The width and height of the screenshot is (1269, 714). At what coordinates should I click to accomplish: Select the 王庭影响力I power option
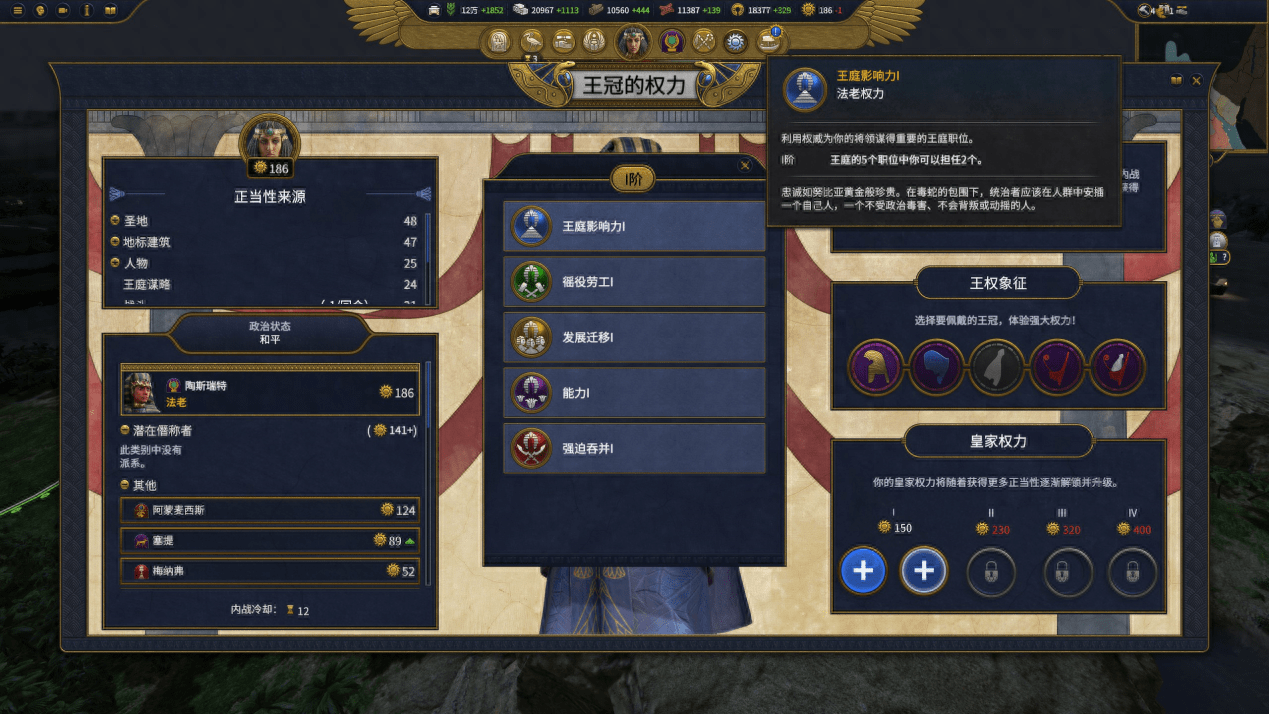[635, 226]
